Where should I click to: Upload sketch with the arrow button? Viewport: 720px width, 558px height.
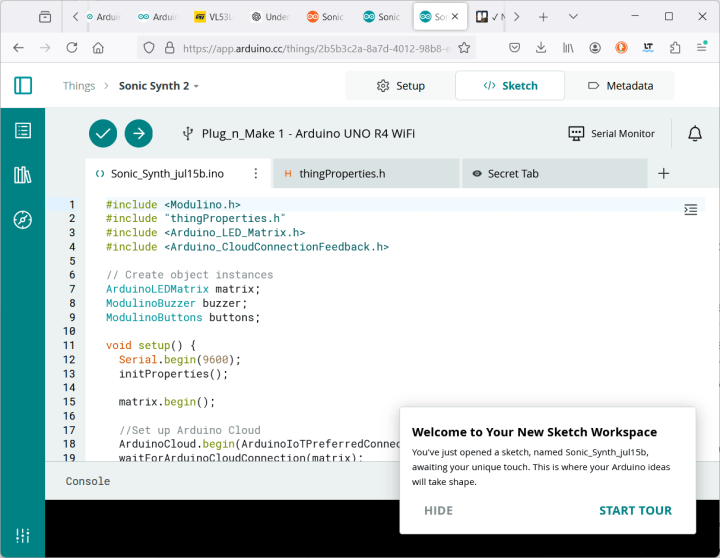138,133
